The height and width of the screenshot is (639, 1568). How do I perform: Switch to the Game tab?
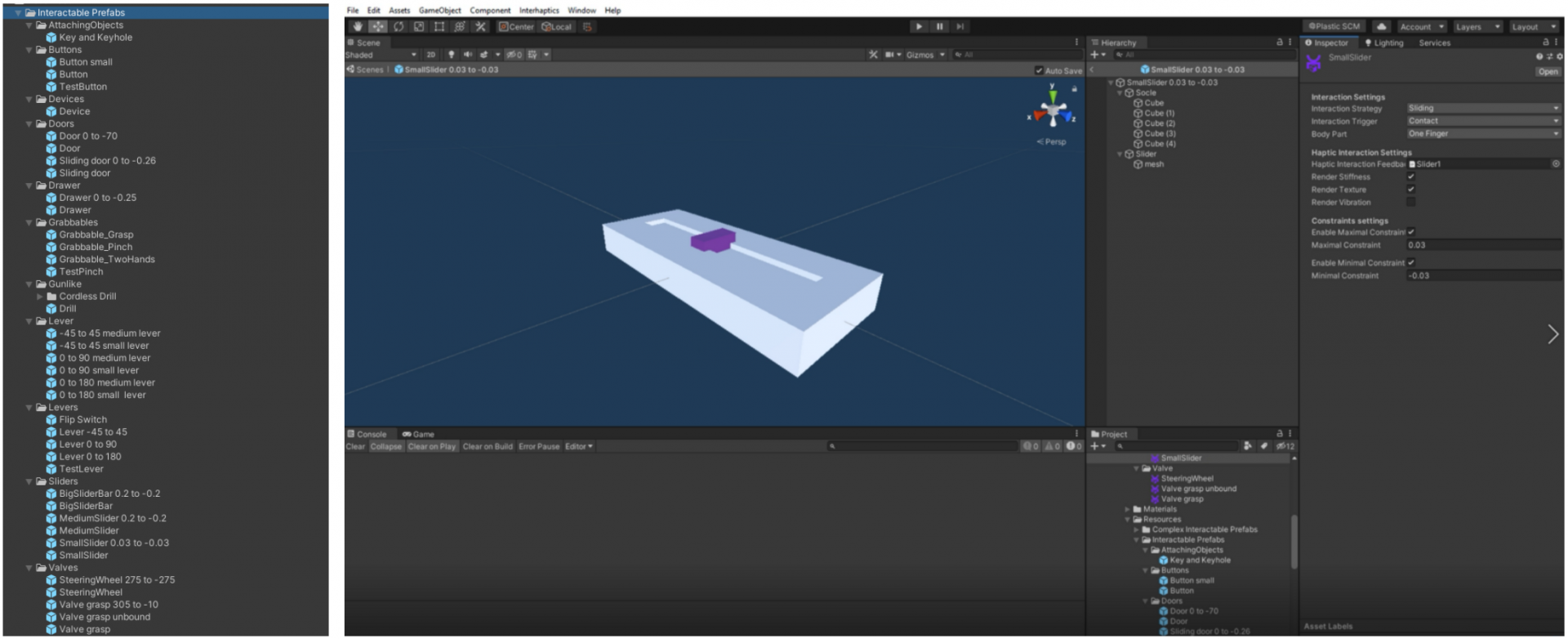[418, 435]
